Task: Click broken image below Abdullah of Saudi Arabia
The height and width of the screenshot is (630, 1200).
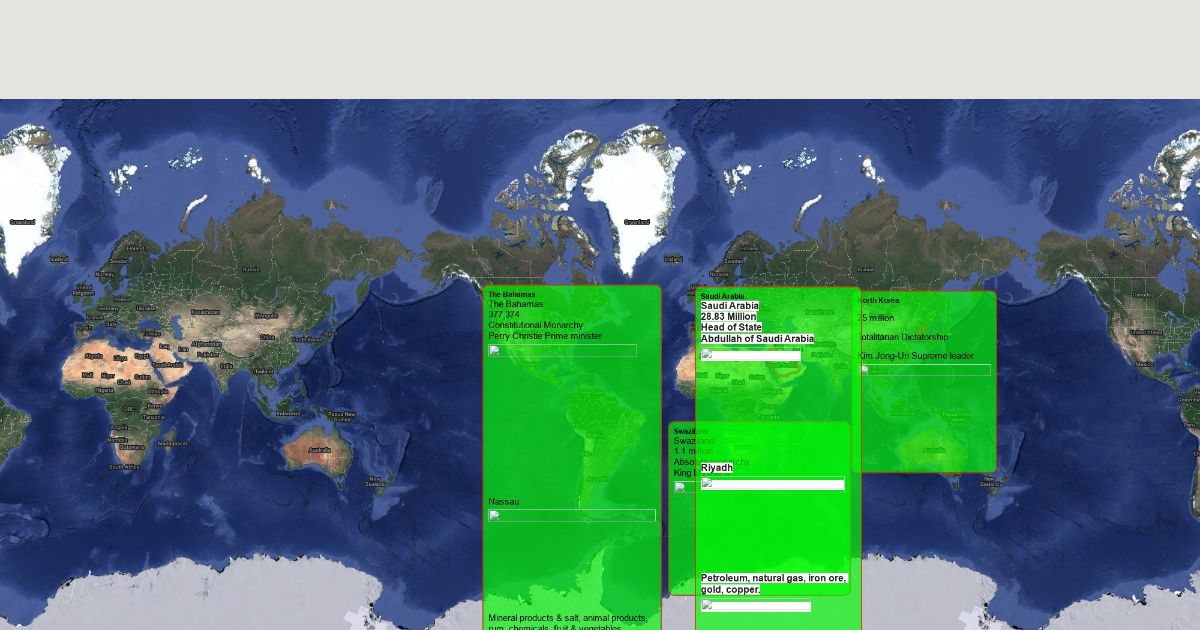Action: [750, 355]
